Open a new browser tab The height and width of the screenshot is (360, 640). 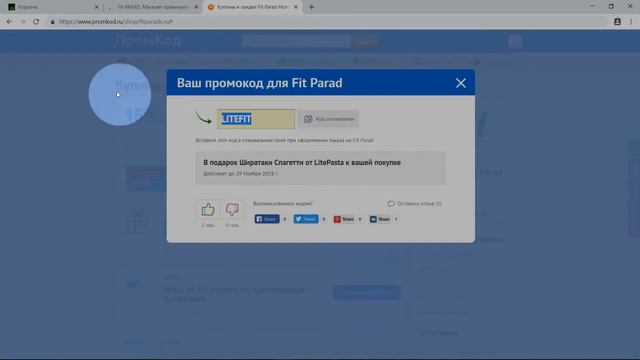click(311, 7)
